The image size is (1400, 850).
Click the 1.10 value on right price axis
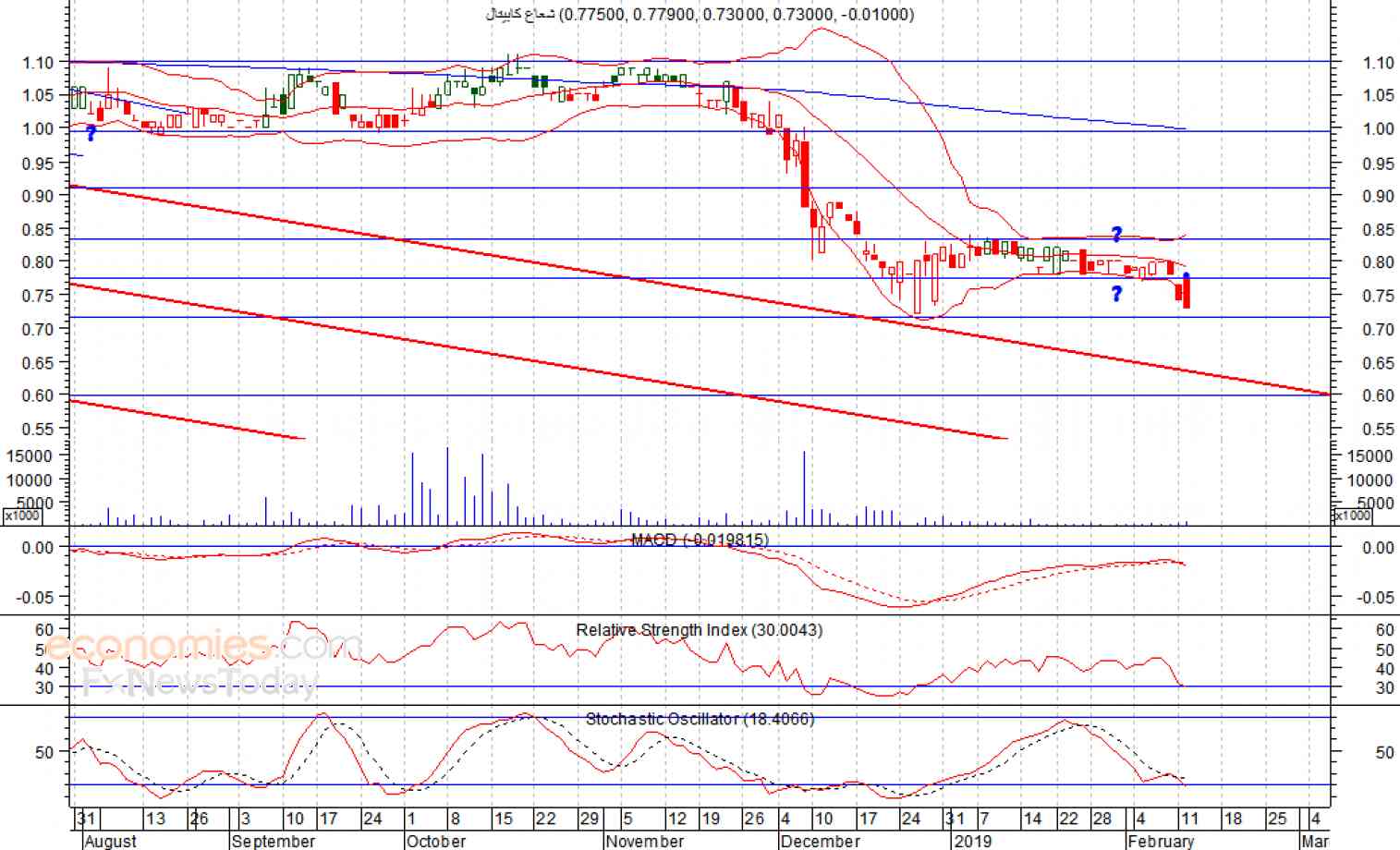(1379, 63)
